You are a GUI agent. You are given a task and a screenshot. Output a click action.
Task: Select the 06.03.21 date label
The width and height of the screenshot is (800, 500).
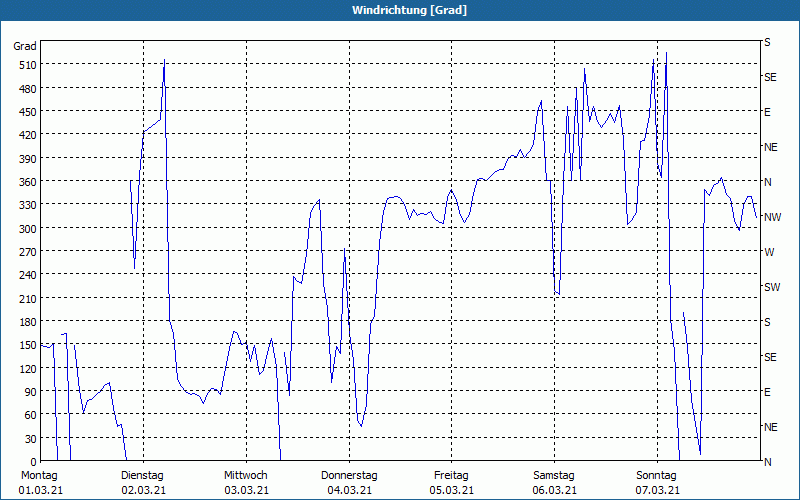pos(555,490)
